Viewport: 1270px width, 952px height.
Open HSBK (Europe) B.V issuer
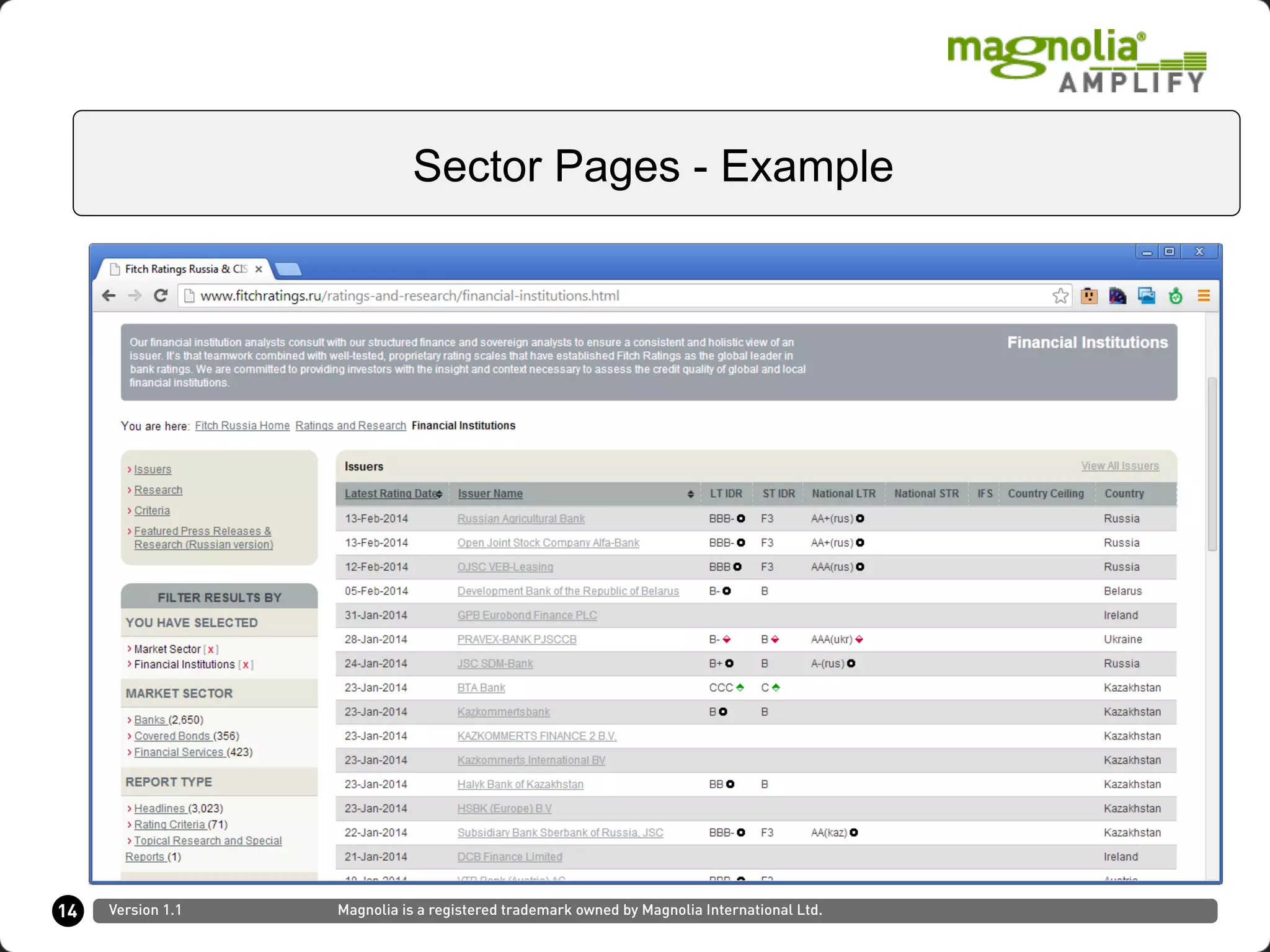click(x=504, y=809)
